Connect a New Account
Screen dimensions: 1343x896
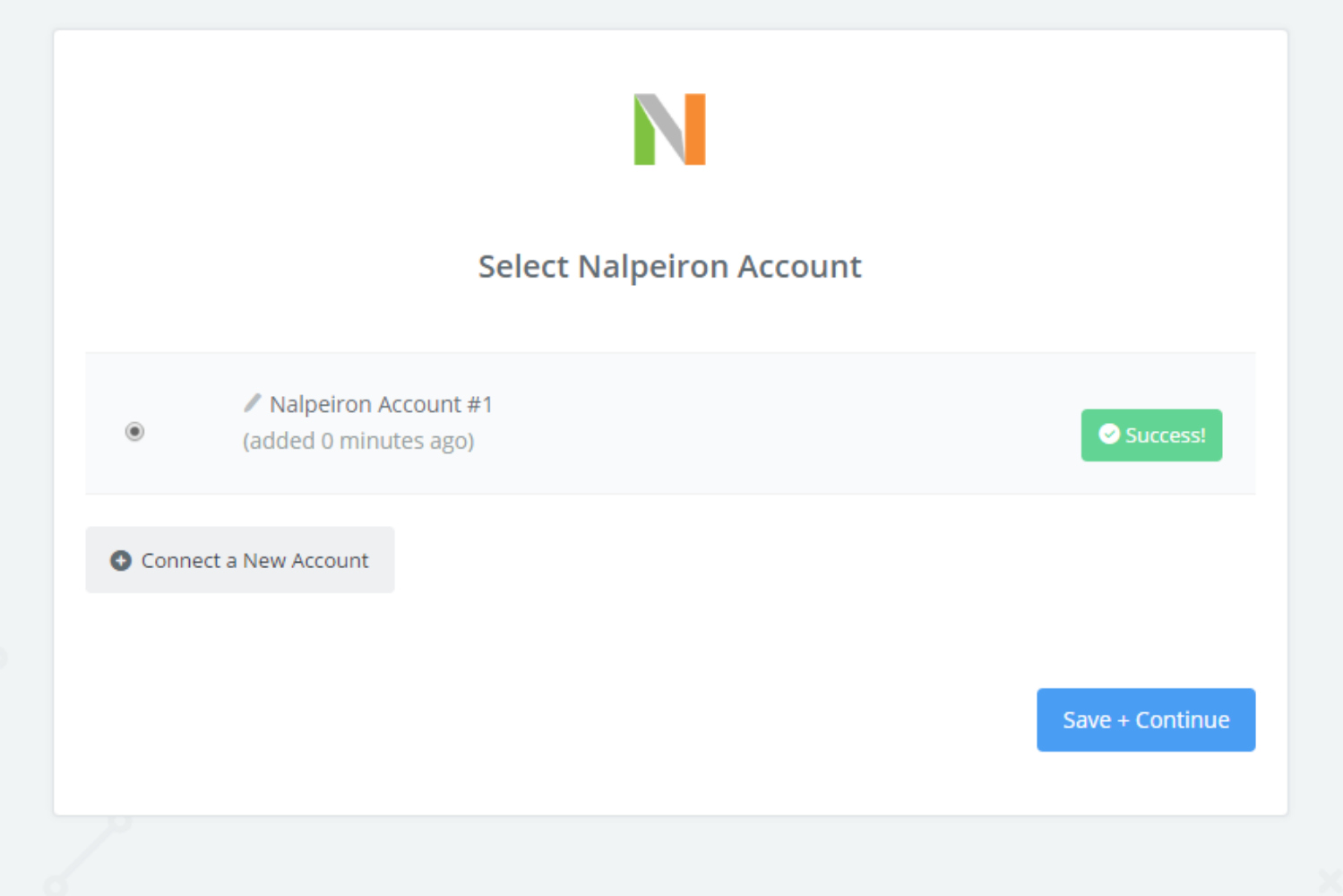point(240,560)
